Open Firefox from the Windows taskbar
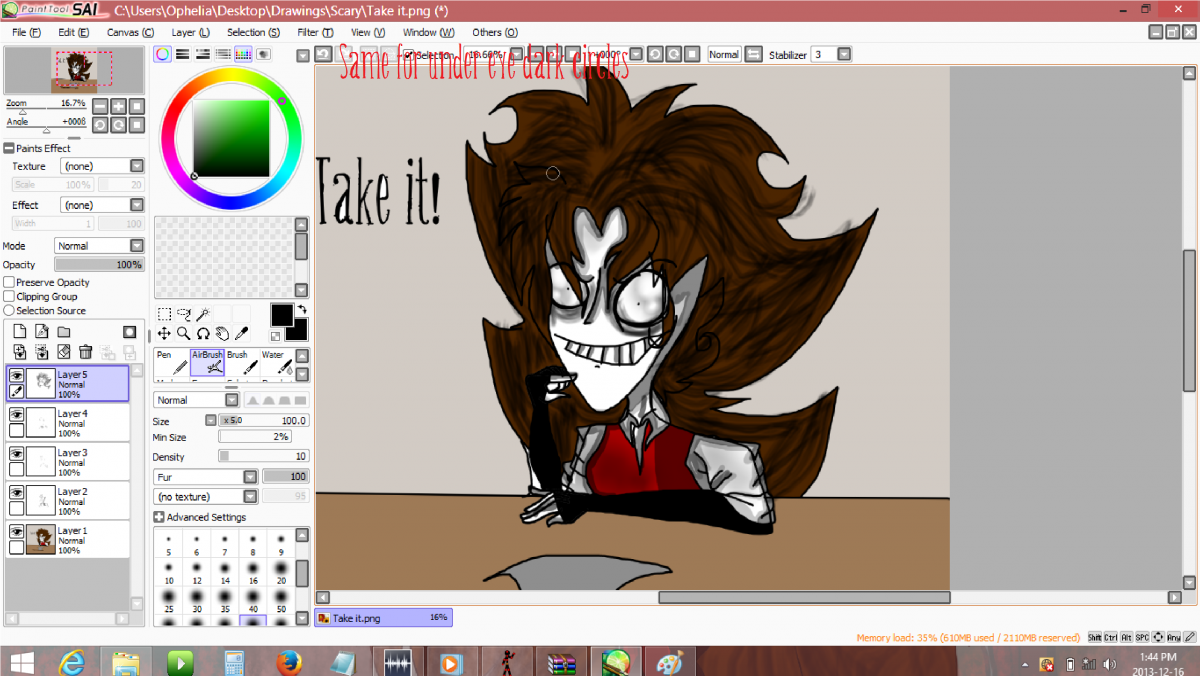 pos(290,662)
